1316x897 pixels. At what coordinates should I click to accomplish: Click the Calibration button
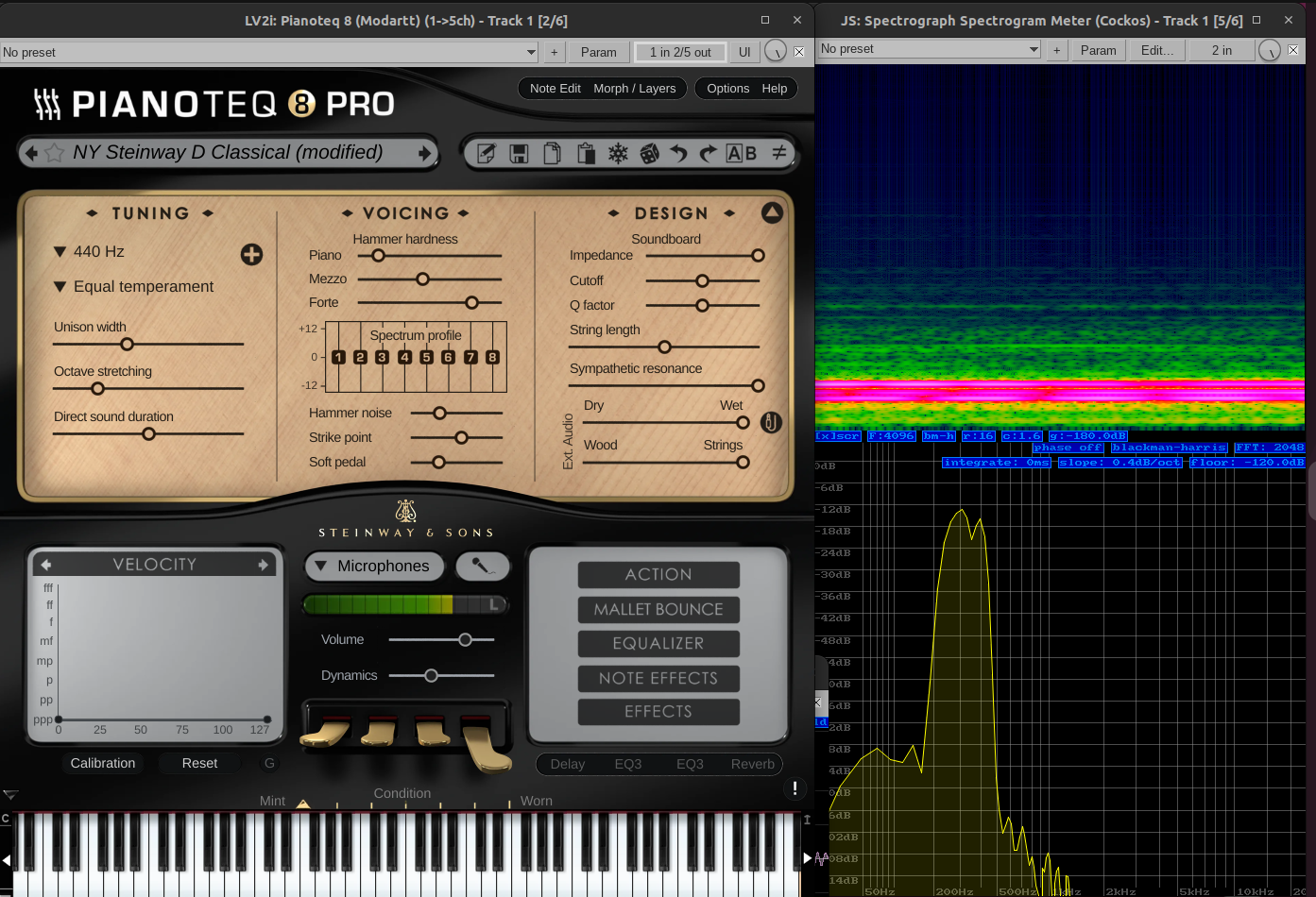(103, 763)
